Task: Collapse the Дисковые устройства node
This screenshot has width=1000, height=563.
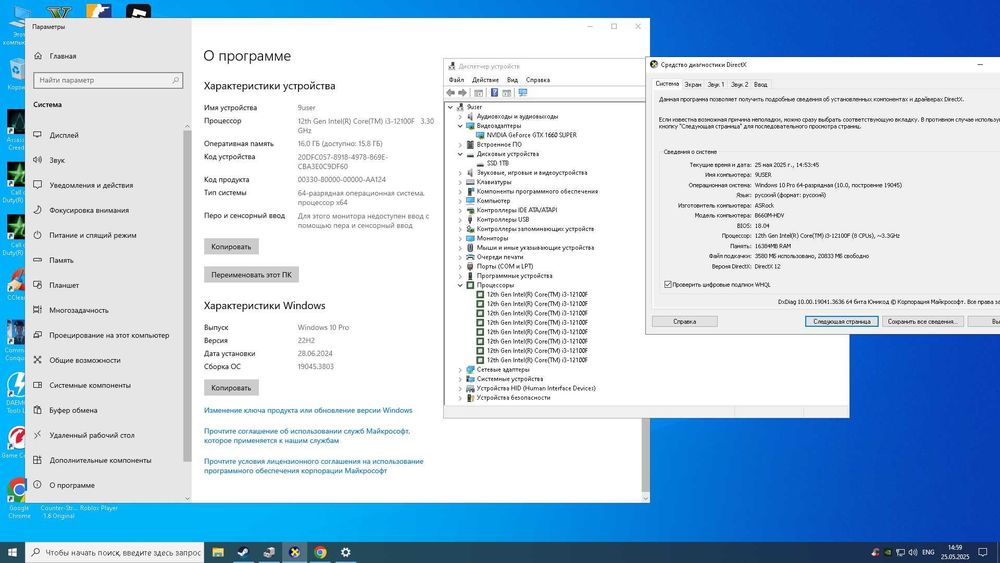Action: tap(460, 154)
